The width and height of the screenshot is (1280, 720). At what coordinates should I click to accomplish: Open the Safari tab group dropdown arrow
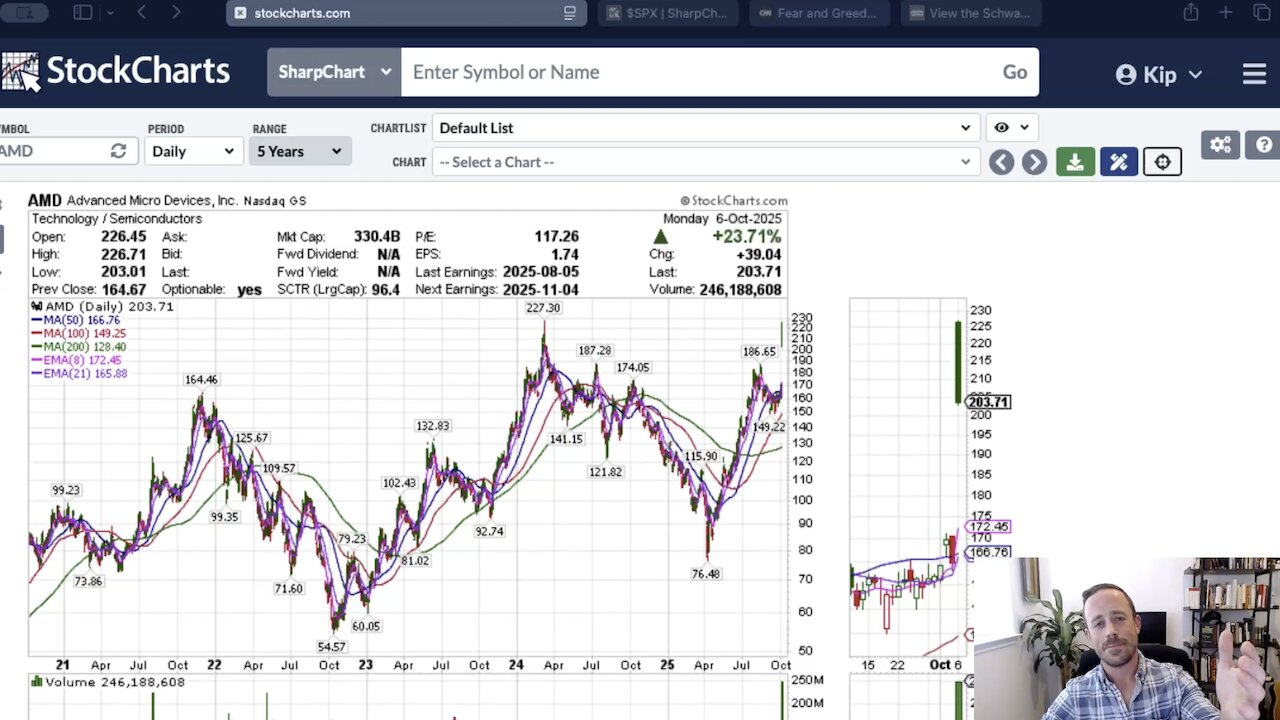point(110,13)
